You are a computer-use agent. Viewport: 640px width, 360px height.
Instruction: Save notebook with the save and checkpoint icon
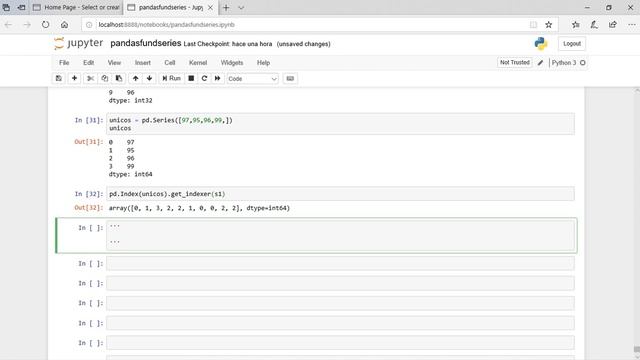point(59,78)
